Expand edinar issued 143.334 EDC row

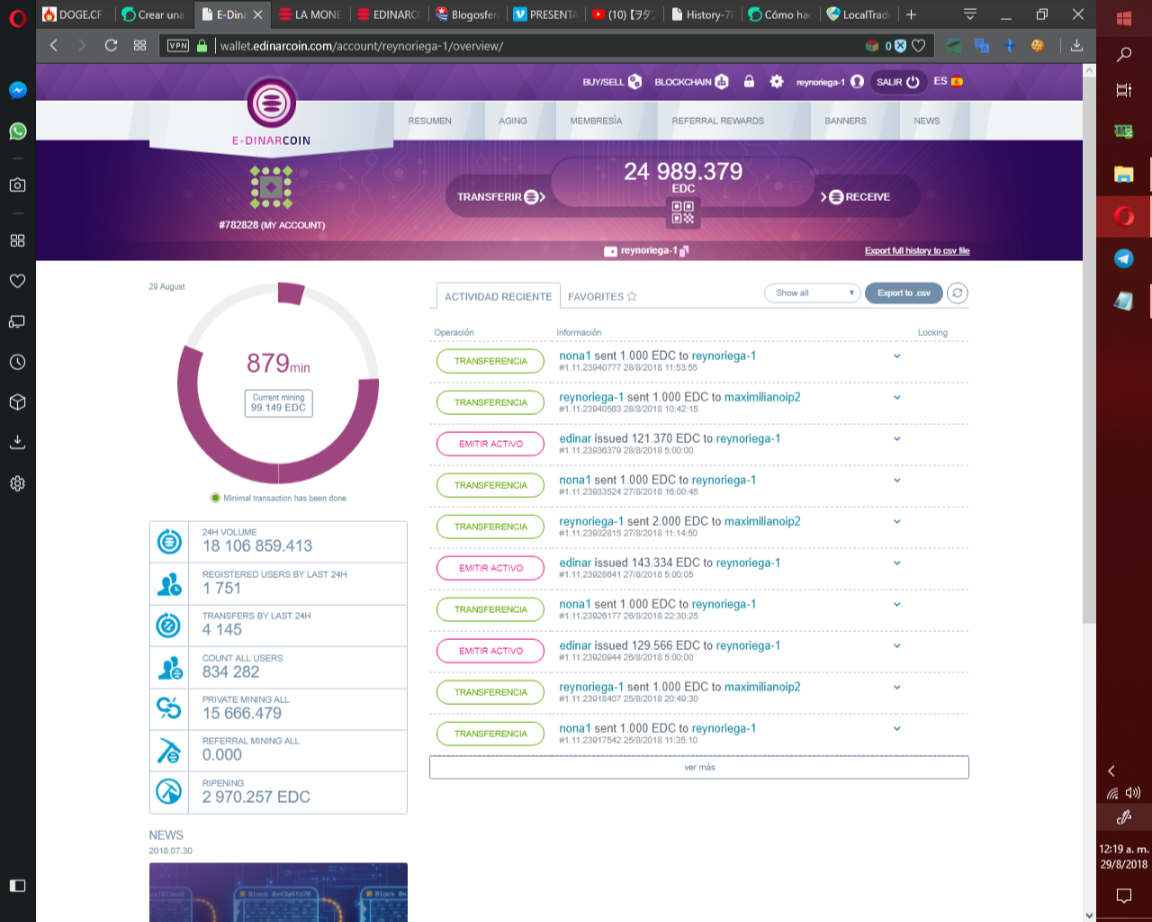pyautogui.click(x=897, y=563)
